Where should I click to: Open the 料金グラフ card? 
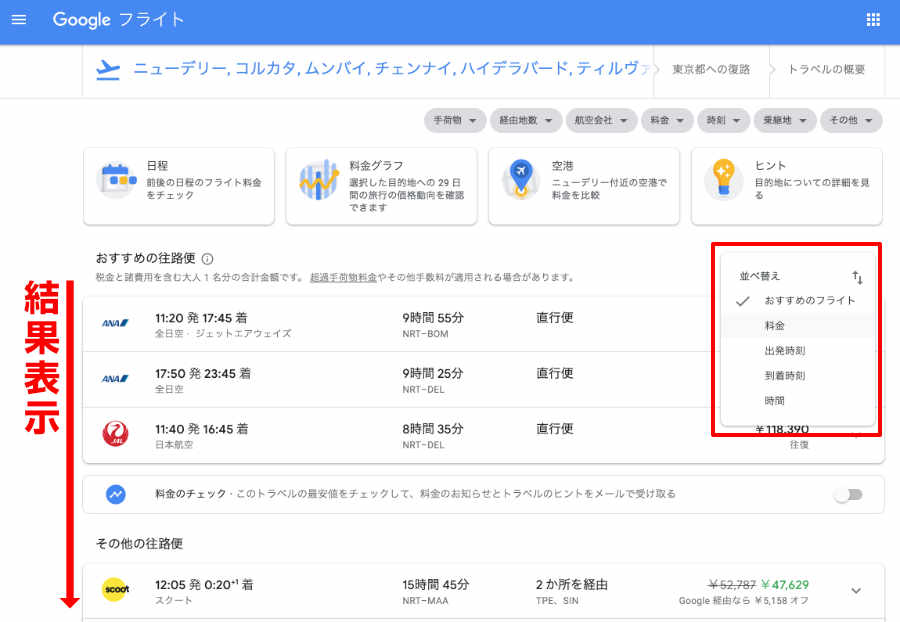[381, 186]
